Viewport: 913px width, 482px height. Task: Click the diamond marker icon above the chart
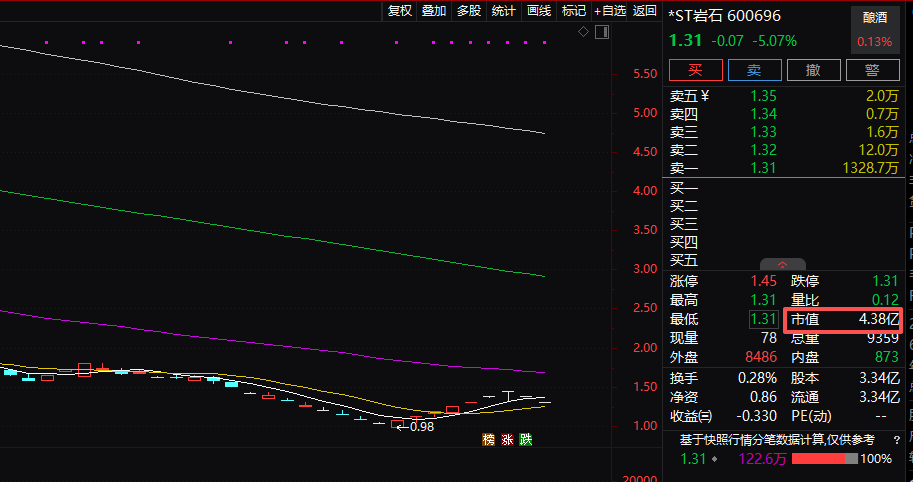[x=583, y=32]
